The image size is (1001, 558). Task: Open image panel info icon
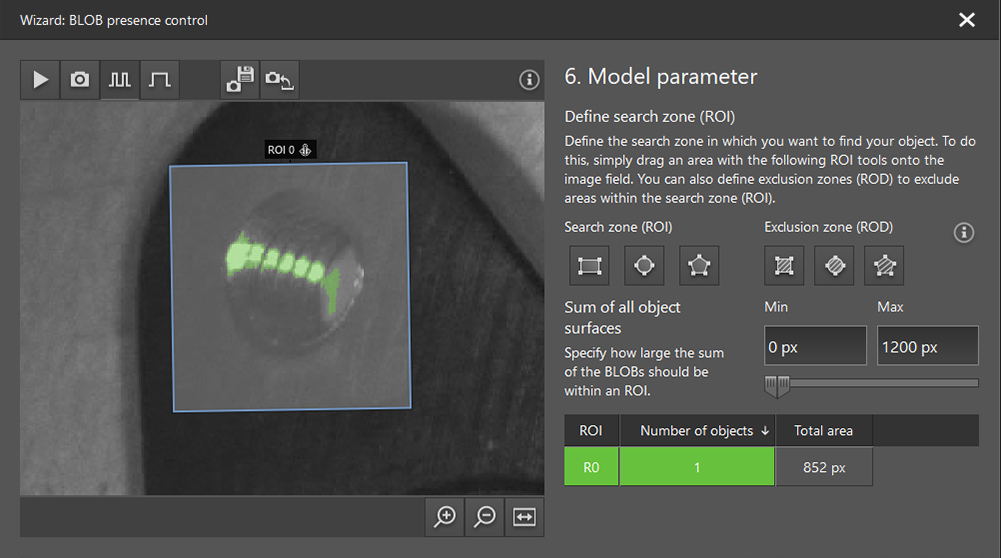(529, 81)
